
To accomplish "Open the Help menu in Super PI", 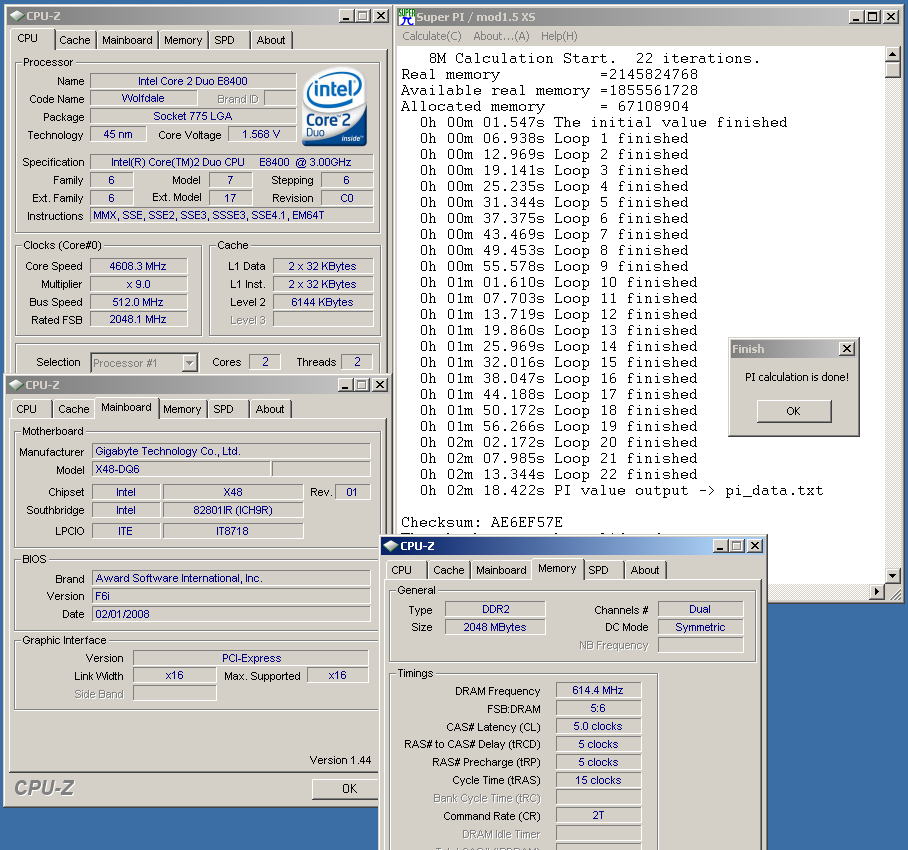I will pyautogui.click(x=558, y=36).
